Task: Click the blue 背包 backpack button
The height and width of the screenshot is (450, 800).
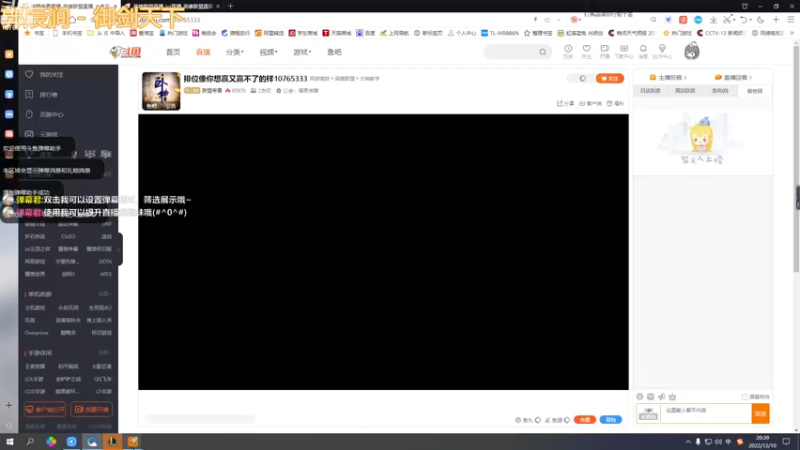Action: [x=611, y=420]
